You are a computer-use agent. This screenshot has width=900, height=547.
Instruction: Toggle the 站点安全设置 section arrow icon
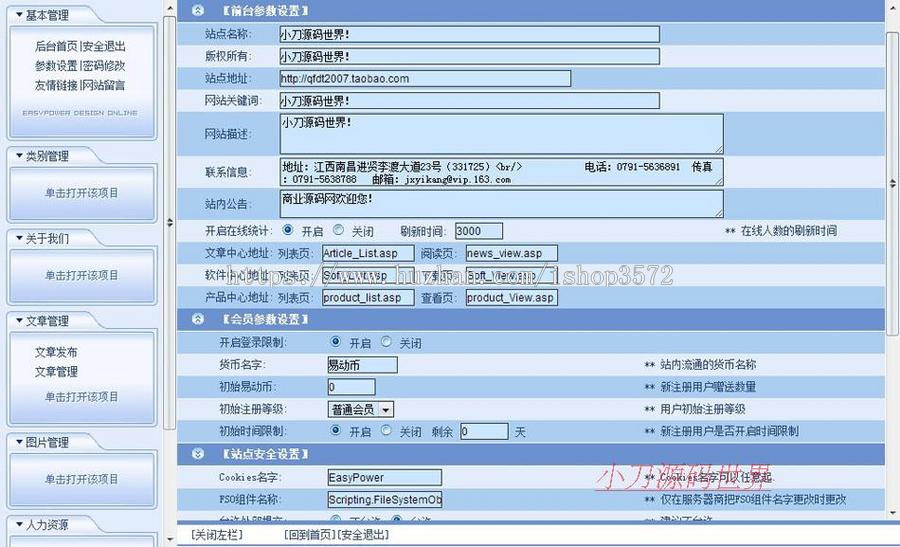coord(197,454)
